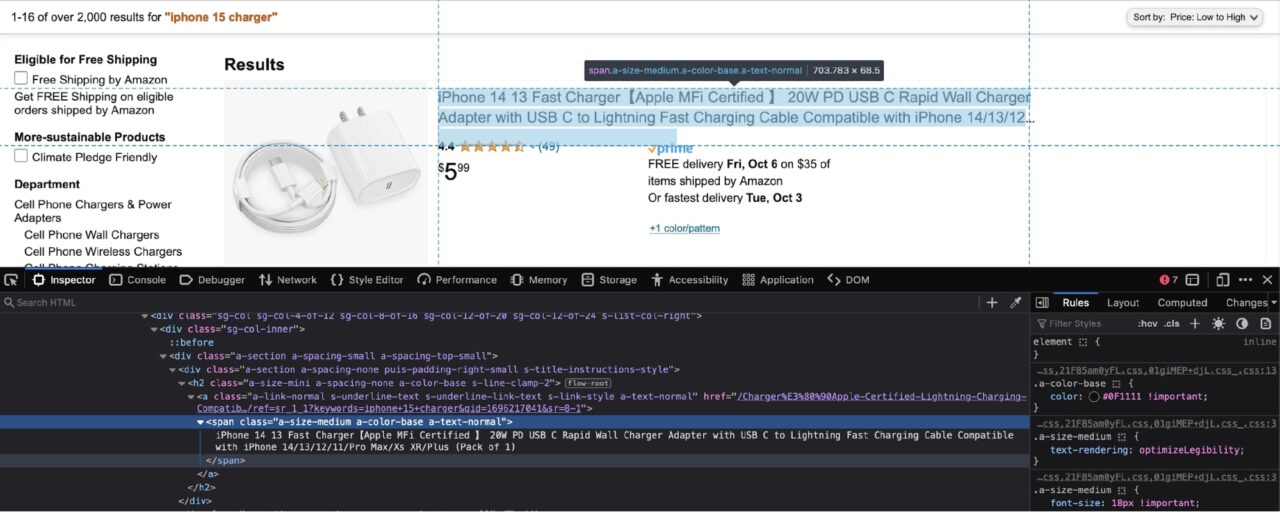The image size is (1280, 512).
Task: Click the product star rating
Action: click(x=492, y=147)
